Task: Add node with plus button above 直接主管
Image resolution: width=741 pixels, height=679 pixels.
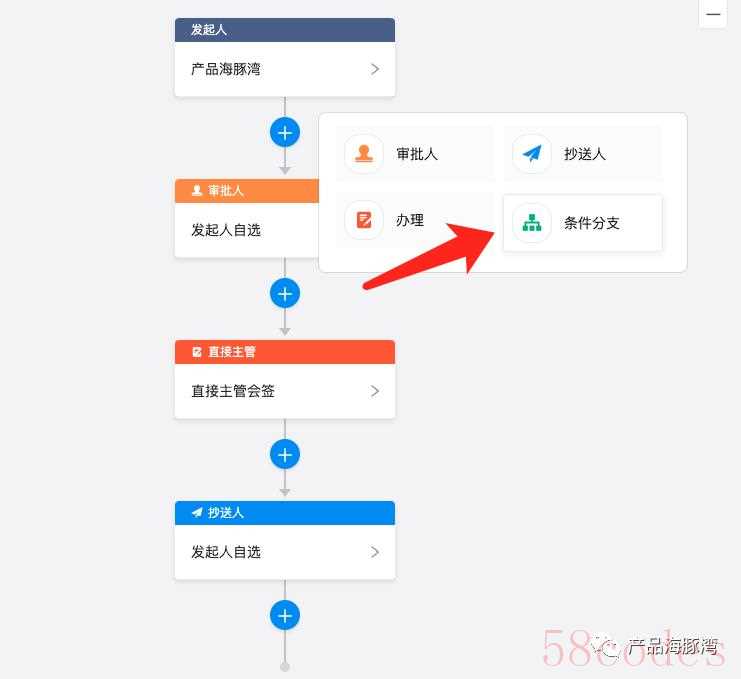Action: [284, 294]
